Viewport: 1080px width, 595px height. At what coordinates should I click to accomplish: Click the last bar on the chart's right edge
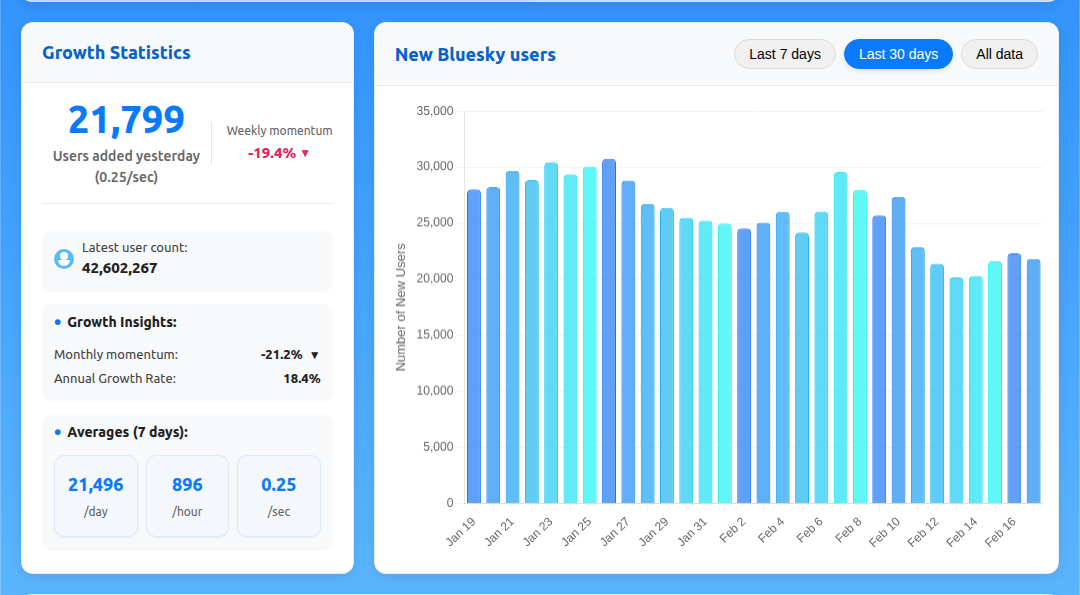click(x=1033, y=381)
